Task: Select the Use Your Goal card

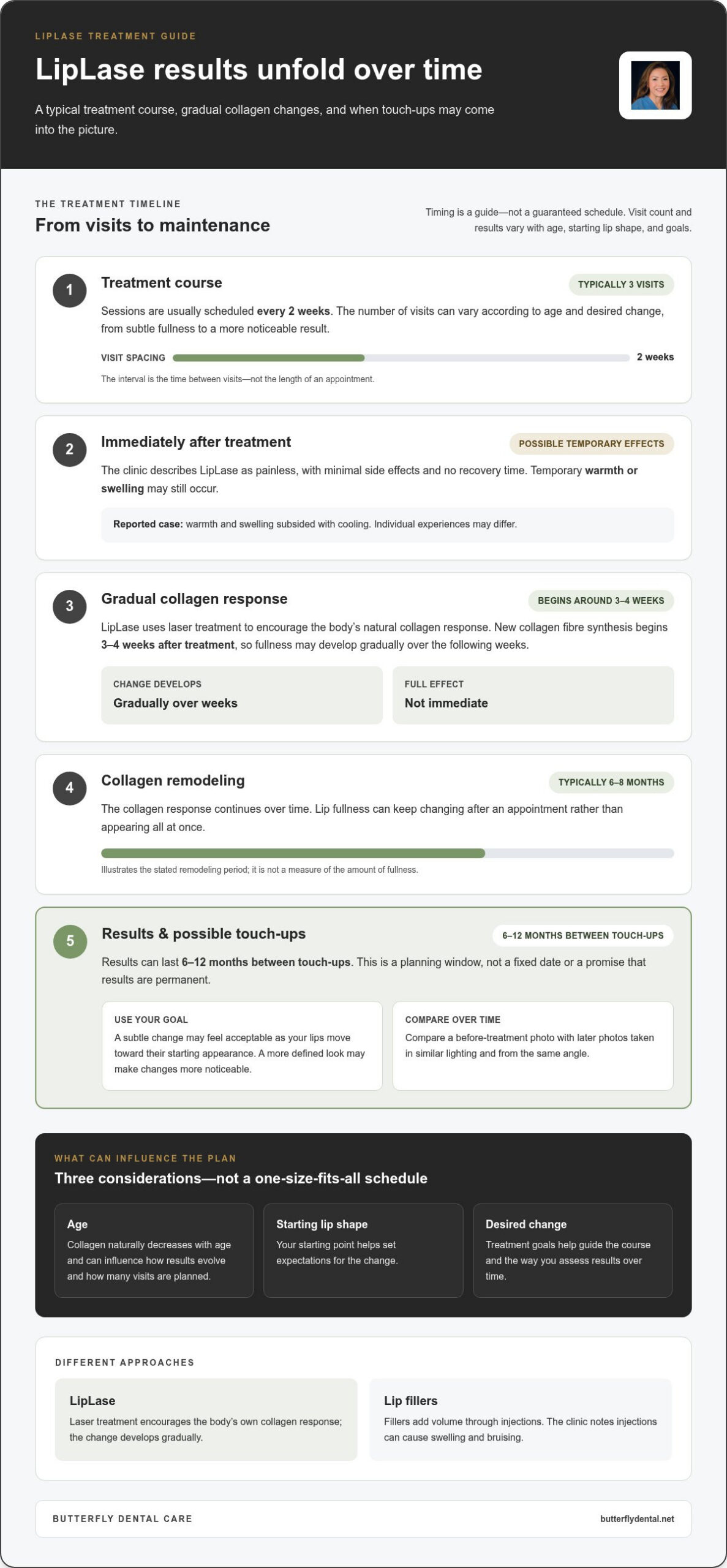Action: coord(242,1046)
